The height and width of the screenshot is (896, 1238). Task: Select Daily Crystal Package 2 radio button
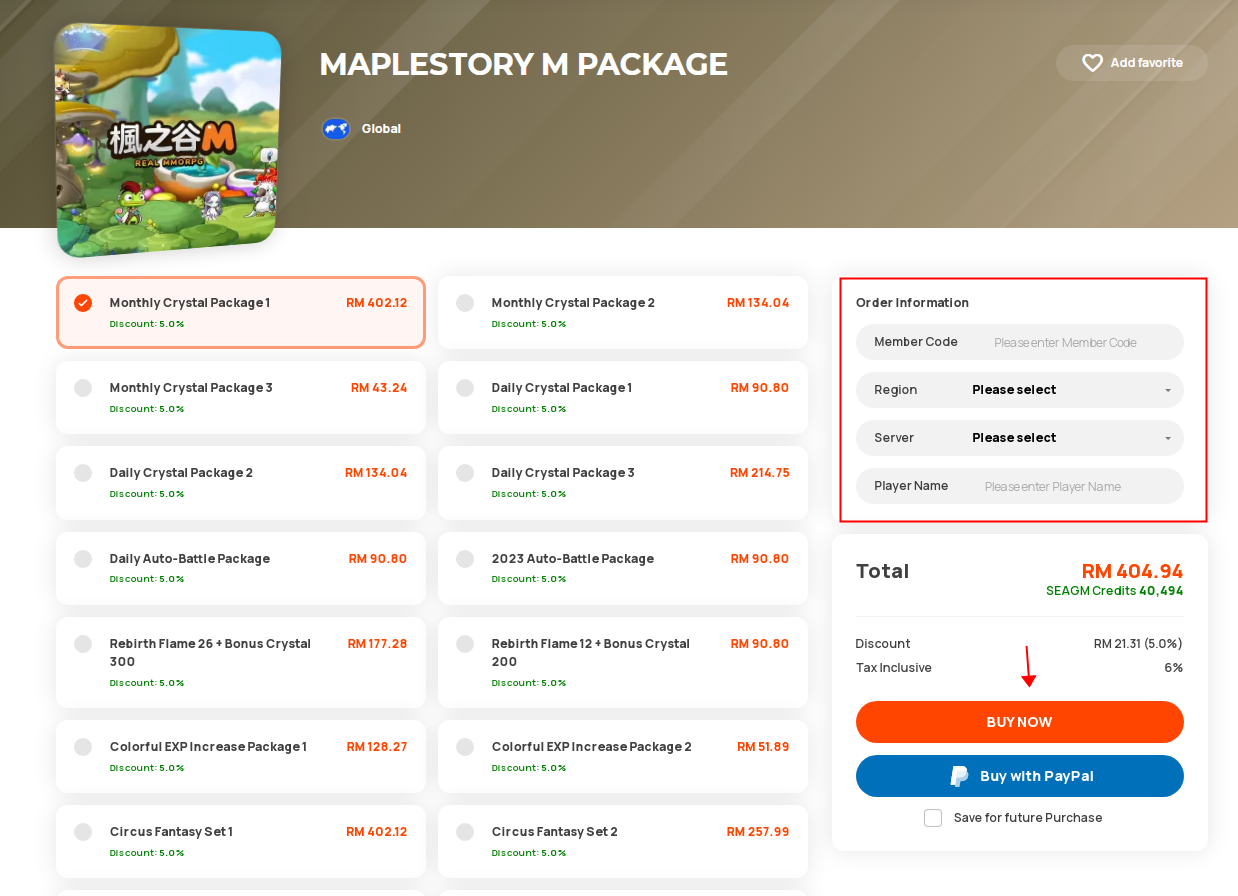(83, 473)
